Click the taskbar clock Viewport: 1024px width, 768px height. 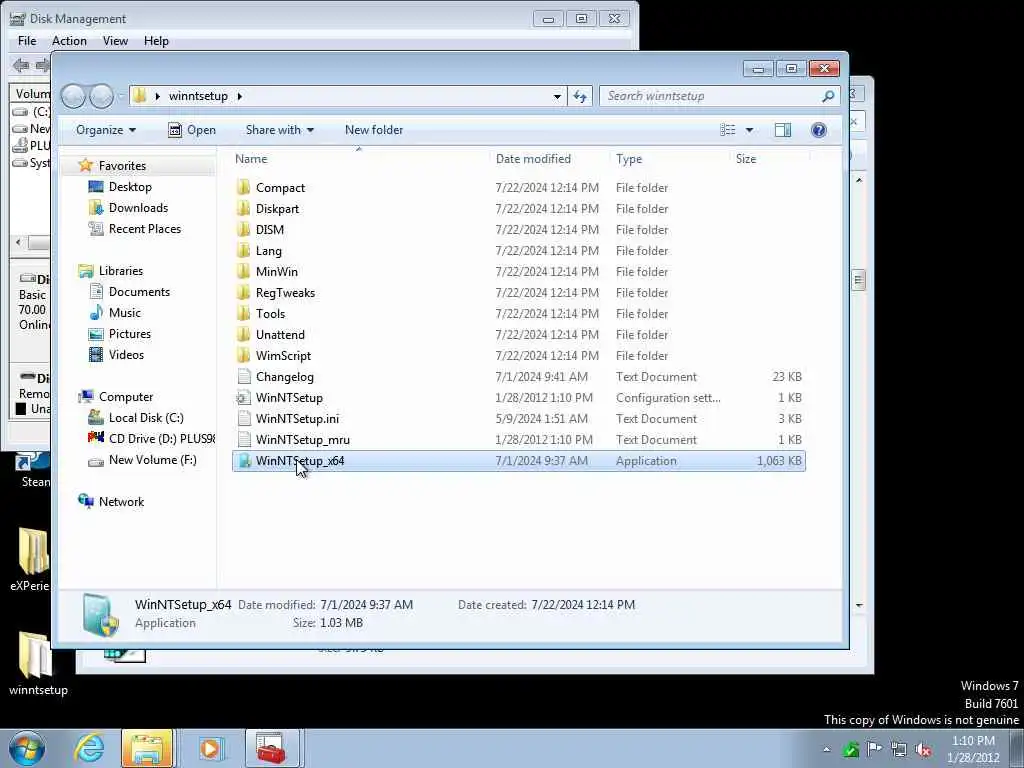[x=973, y=749]
